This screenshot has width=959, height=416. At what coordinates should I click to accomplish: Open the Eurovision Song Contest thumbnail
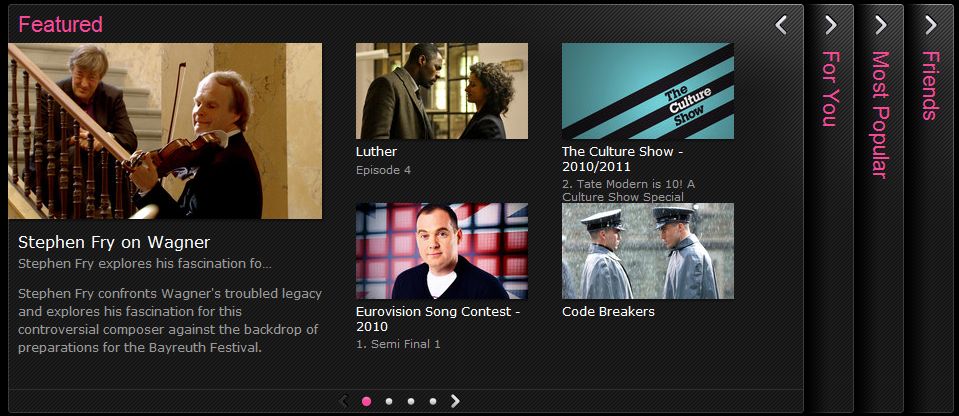pos(442,251)
